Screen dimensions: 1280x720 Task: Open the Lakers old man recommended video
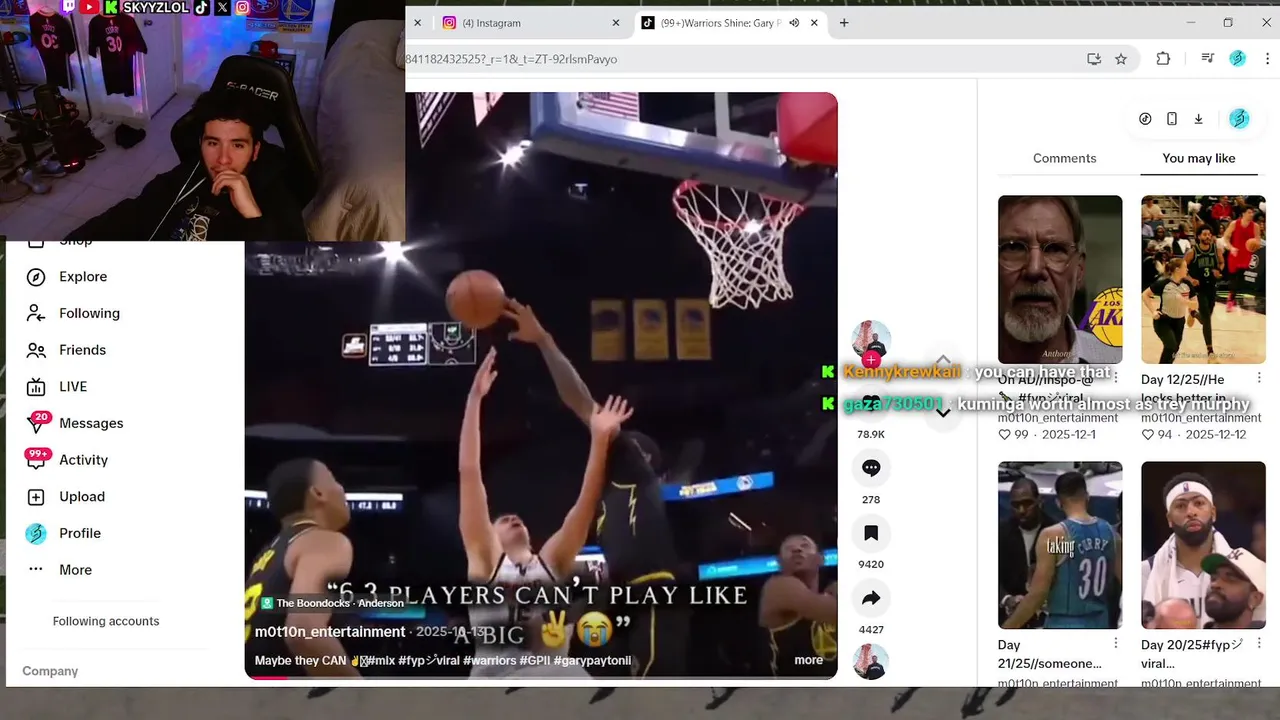[x=1060, y=279]
